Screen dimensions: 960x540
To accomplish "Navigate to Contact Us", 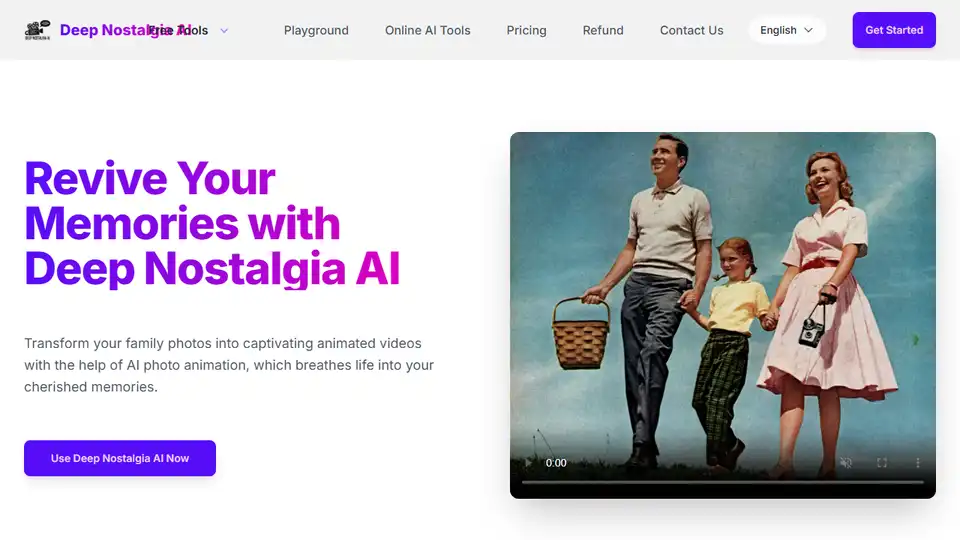I will point(691,30).
